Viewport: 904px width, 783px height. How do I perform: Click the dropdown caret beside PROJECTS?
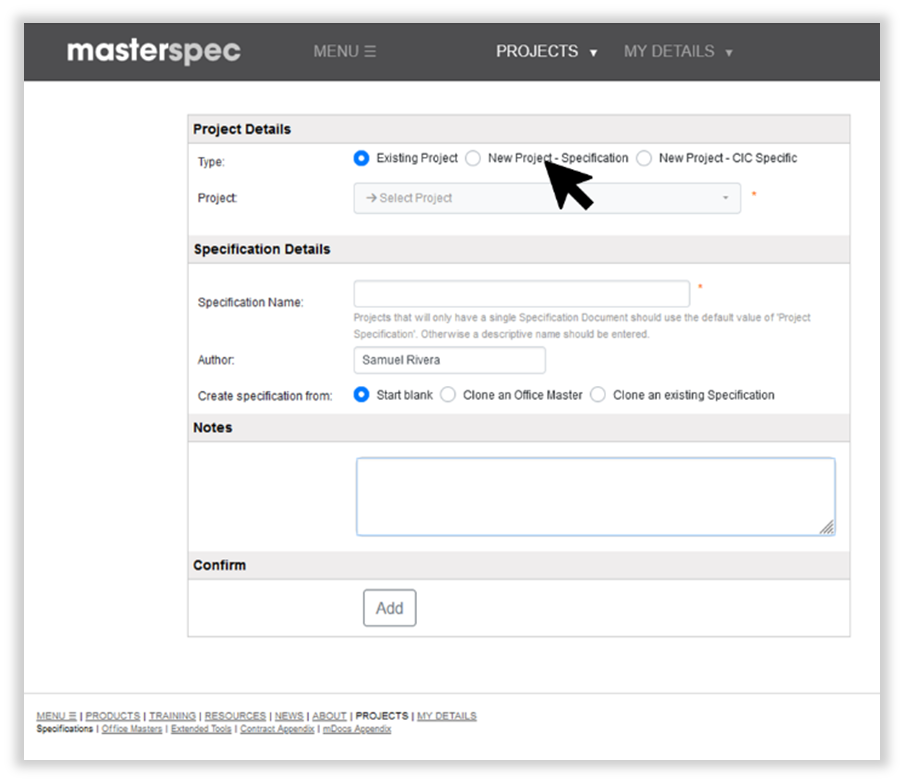coord(594,52)
